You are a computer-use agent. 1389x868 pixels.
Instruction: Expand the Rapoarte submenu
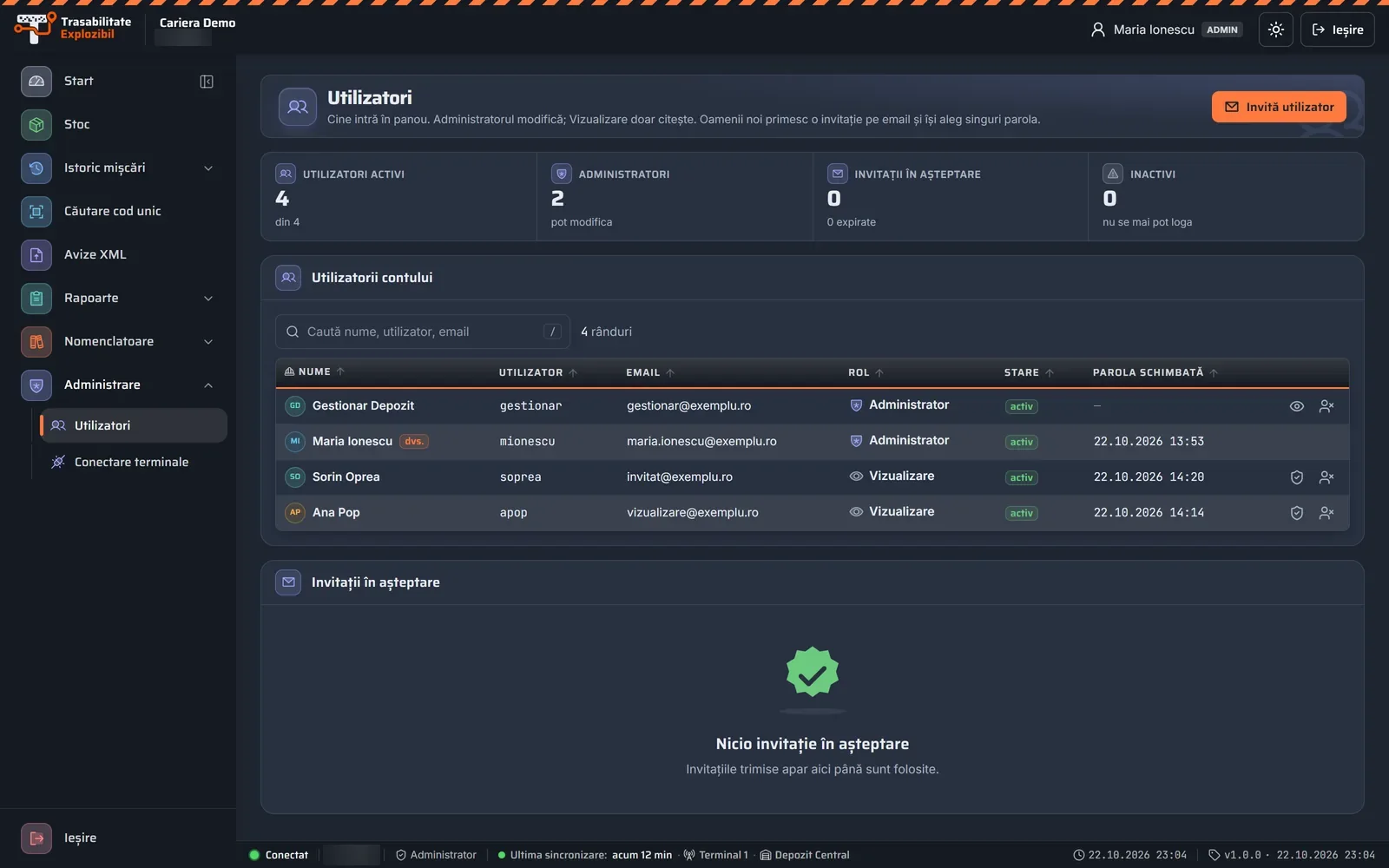[208, 299]
